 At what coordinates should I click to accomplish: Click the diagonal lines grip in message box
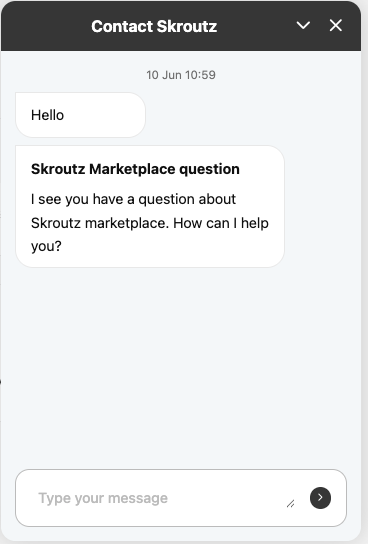pos(291,504)
